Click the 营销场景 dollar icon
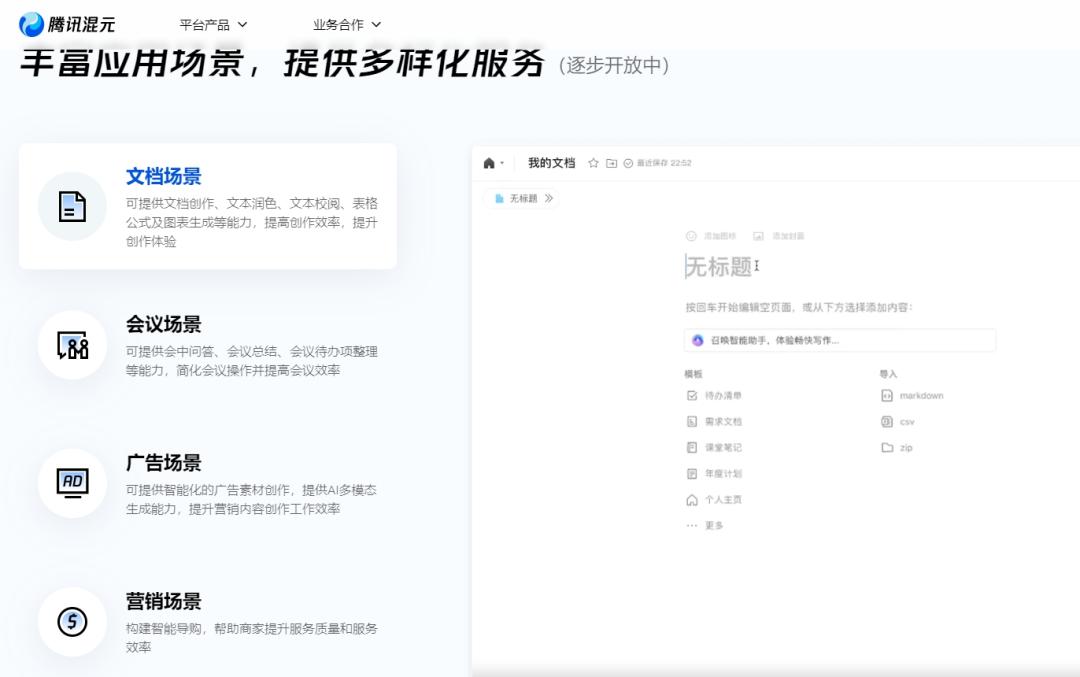 (71, 622)
